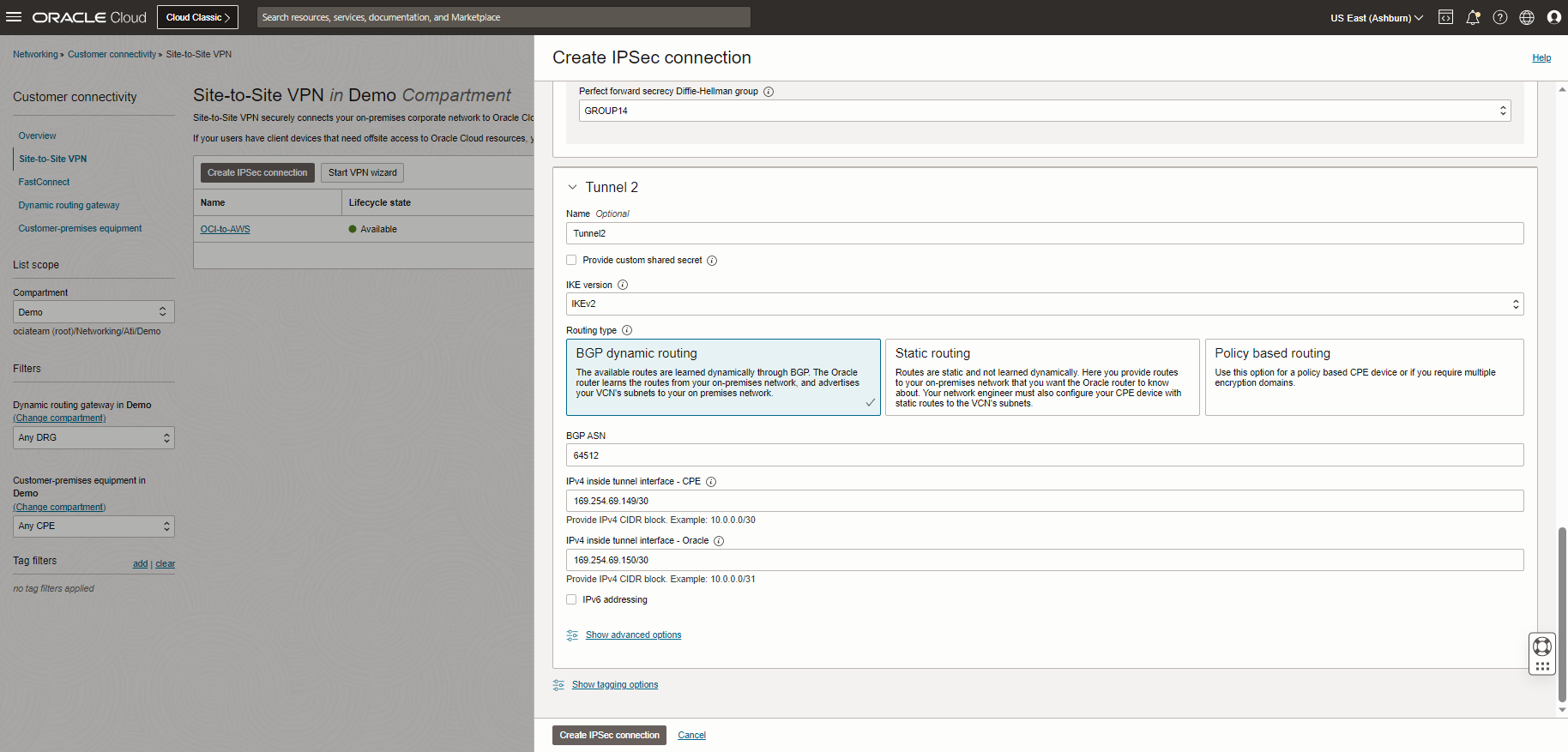Open Dynamic routing gateway sidebar item
The image size is (1568, 752).
coord(69,205)
